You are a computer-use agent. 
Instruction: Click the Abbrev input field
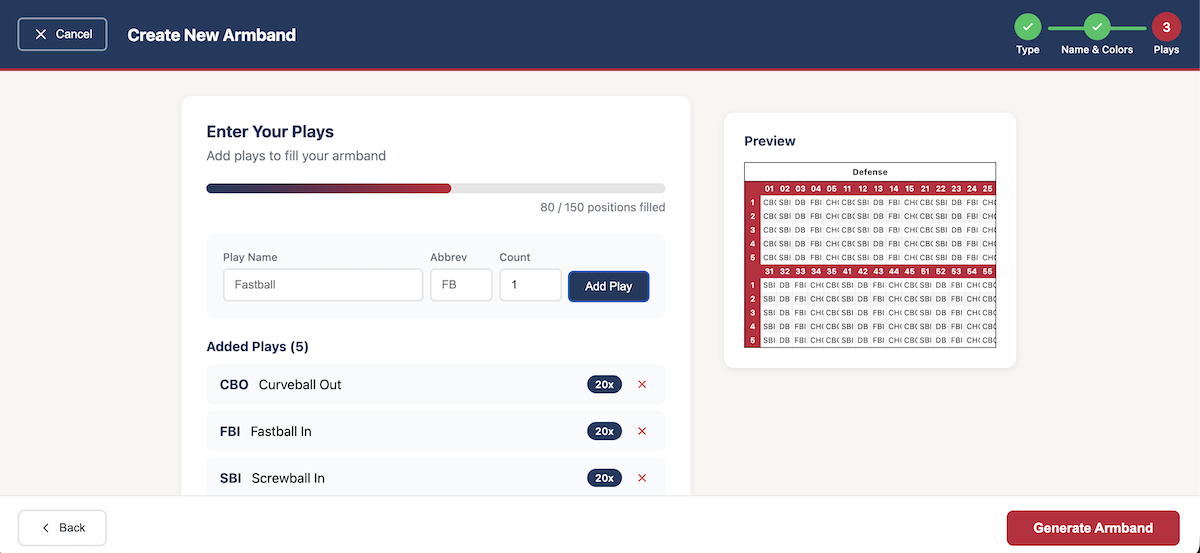click(x=461, y=285)
